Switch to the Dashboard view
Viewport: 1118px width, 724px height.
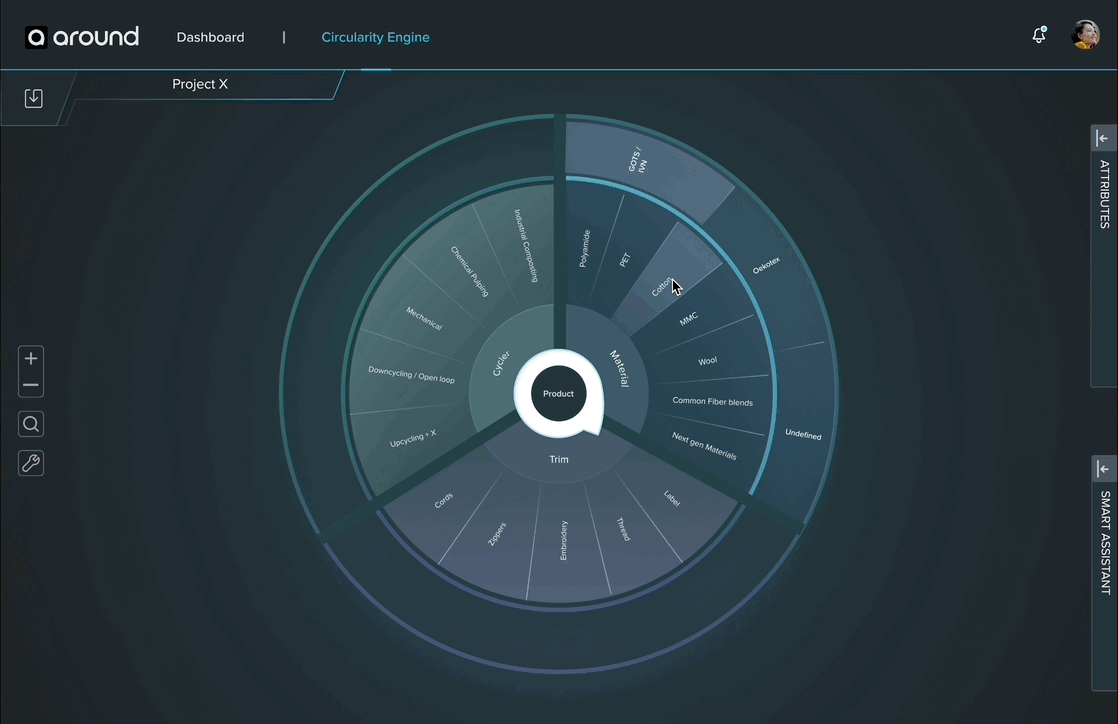click(210, 36)
